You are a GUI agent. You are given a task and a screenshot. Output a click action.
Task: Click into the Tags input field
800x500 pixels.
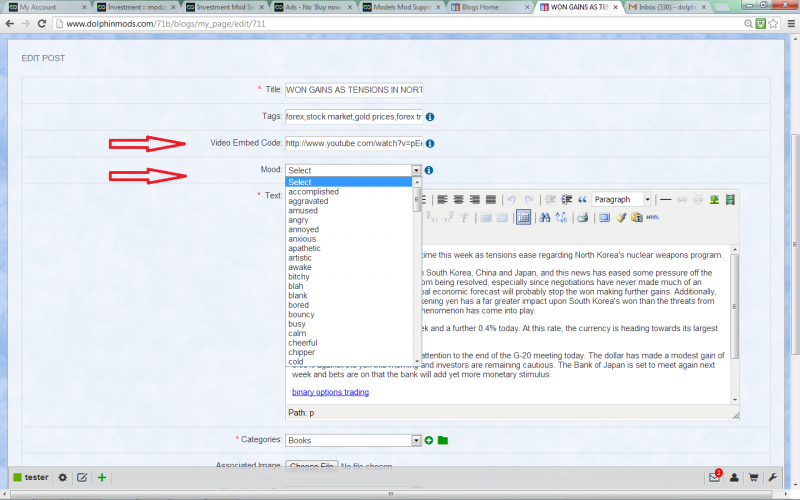tap(354, 117)
